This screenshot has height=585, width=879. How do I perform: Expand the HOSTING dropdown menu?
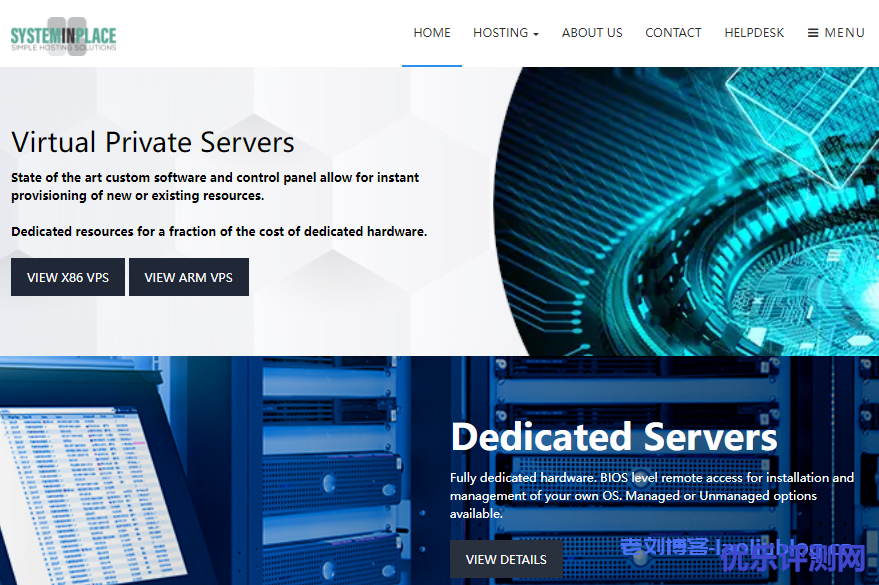coord(506,33)
